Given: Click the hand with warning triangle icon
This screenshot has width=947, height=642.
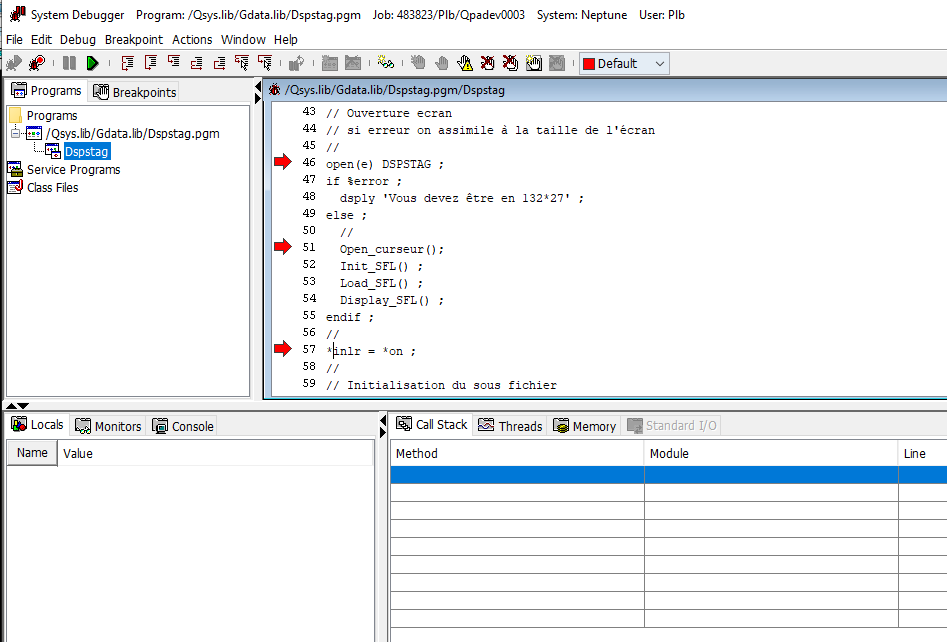Looking at the screenshot, I should click(x=464, y=63).
